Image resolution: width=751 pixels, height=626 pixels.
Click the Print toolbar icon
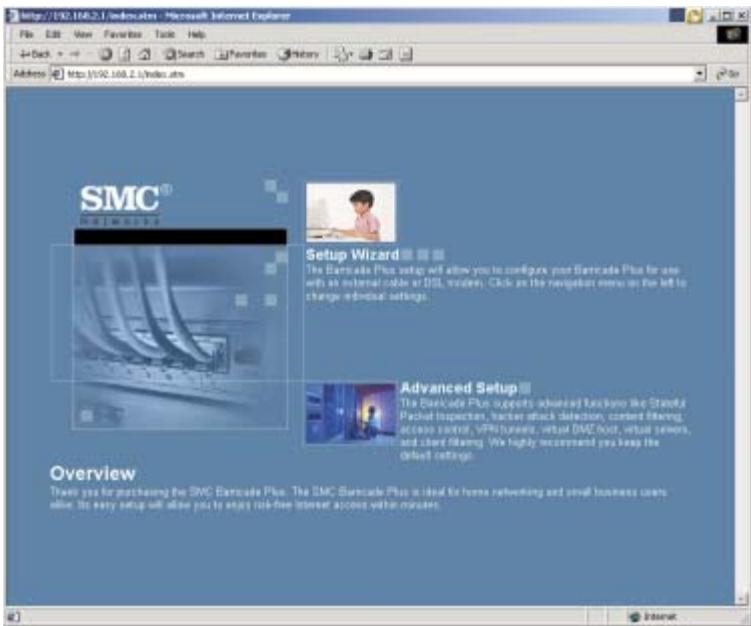click(x=366, y=55)
